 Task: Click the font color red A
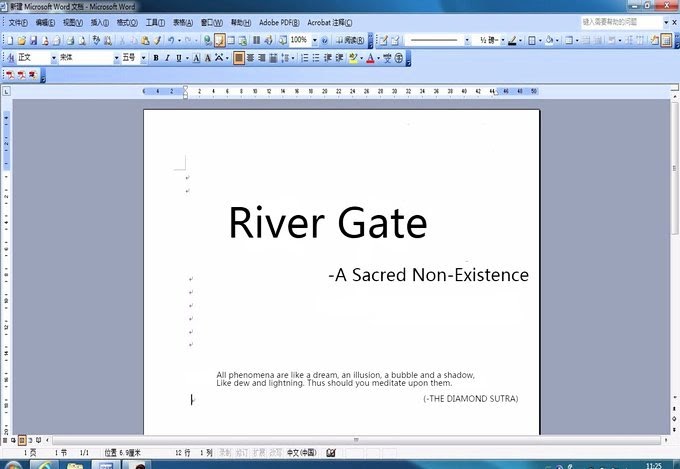(x=370, y=58)
